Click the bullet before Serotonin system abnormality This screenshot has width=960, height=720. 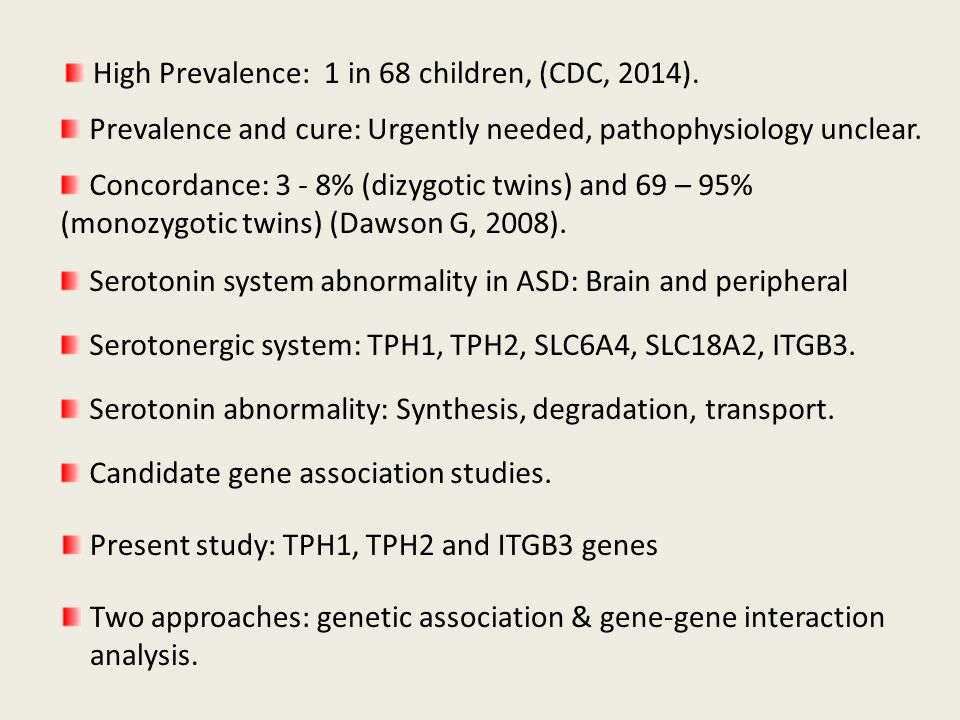(70, 282)
